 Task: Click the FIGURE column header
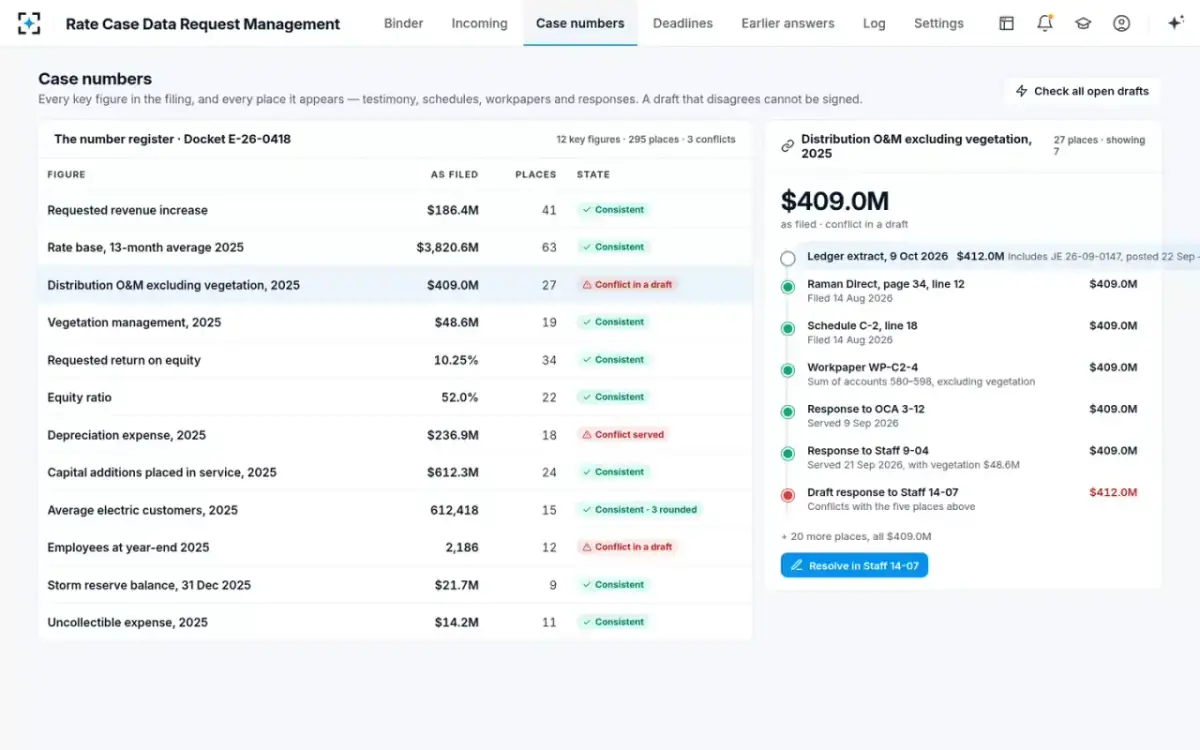coord(67,174)
